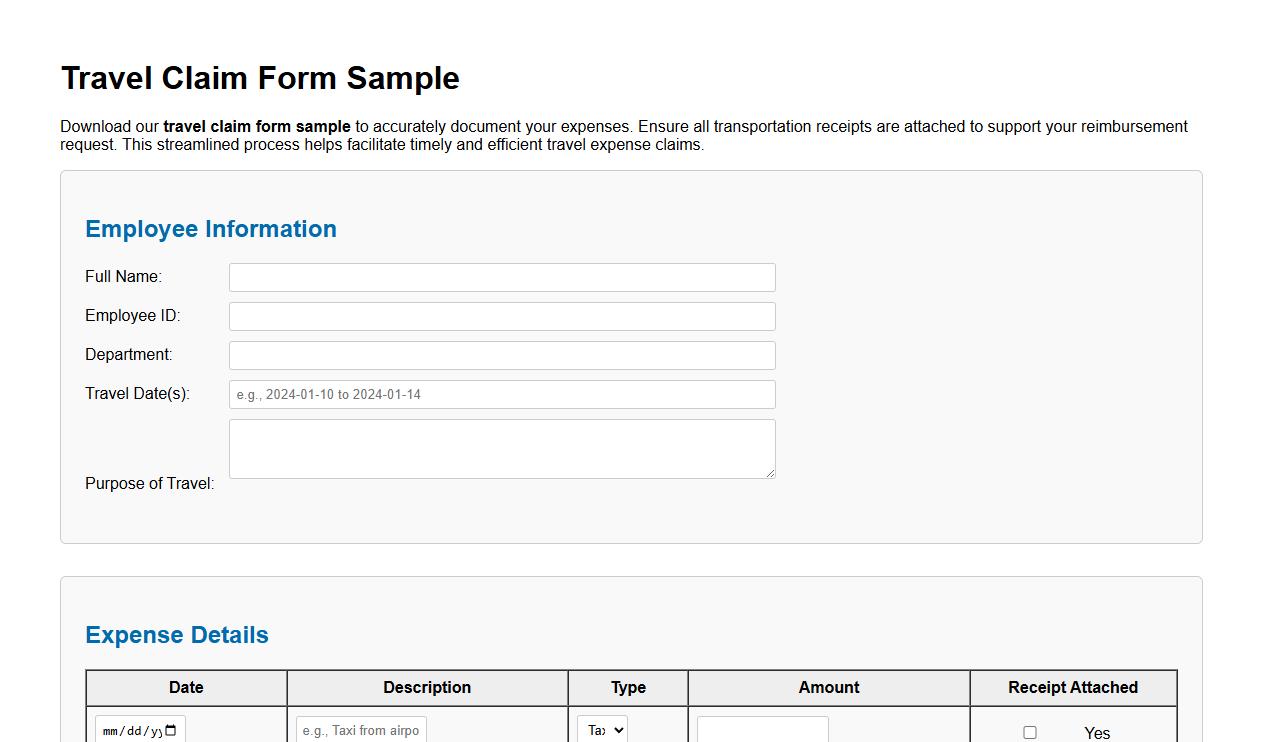Viewport: 1263px width, 742px height.
Task: Click the Receipt Attached column header
Action: click(1073, 687)
